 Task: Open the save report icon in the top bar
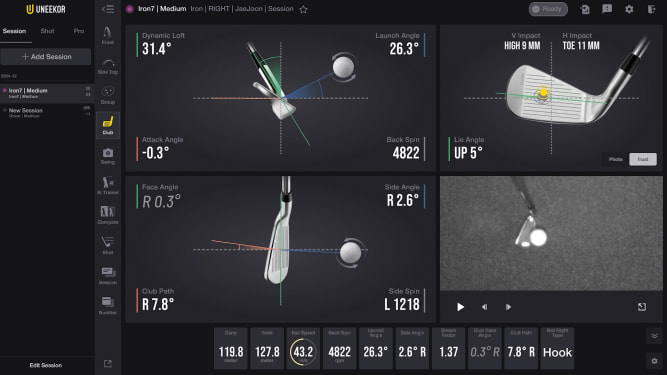[x=585, y=9]
